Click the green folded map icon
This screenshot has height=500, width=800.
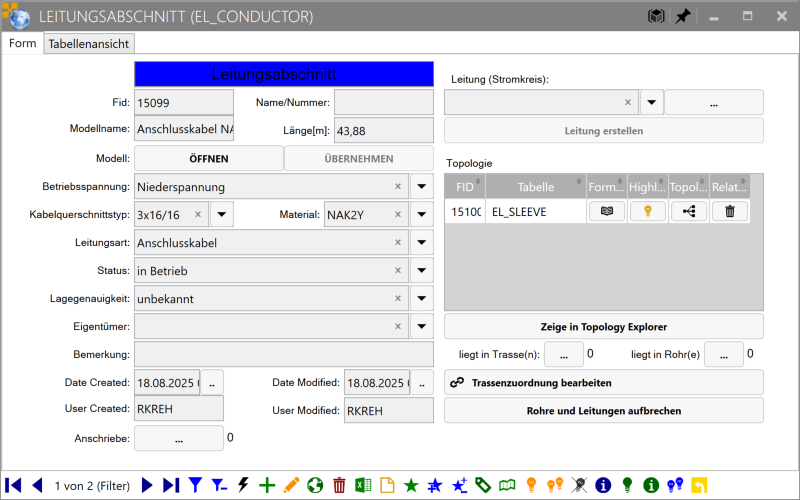(507, 485)
